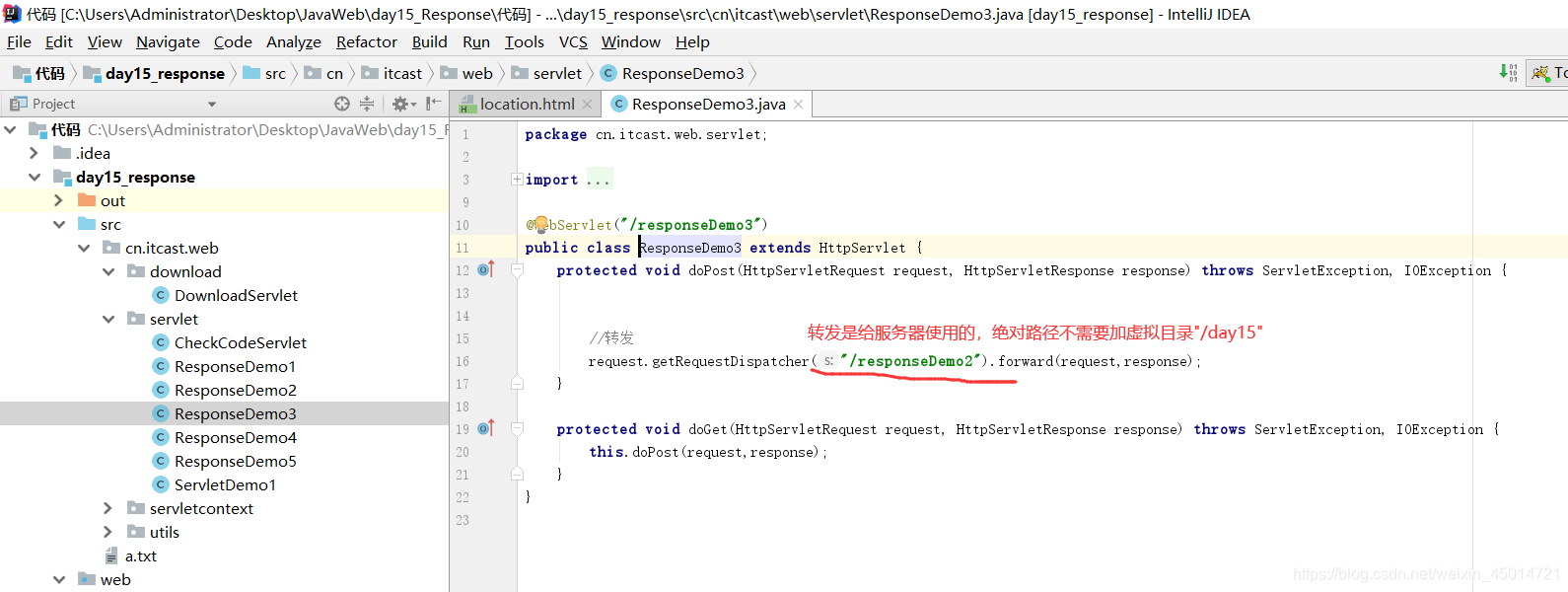Open the Analyze menu
The width and height of the screenshot is (1568, 592).
click(x=294, y=41)
